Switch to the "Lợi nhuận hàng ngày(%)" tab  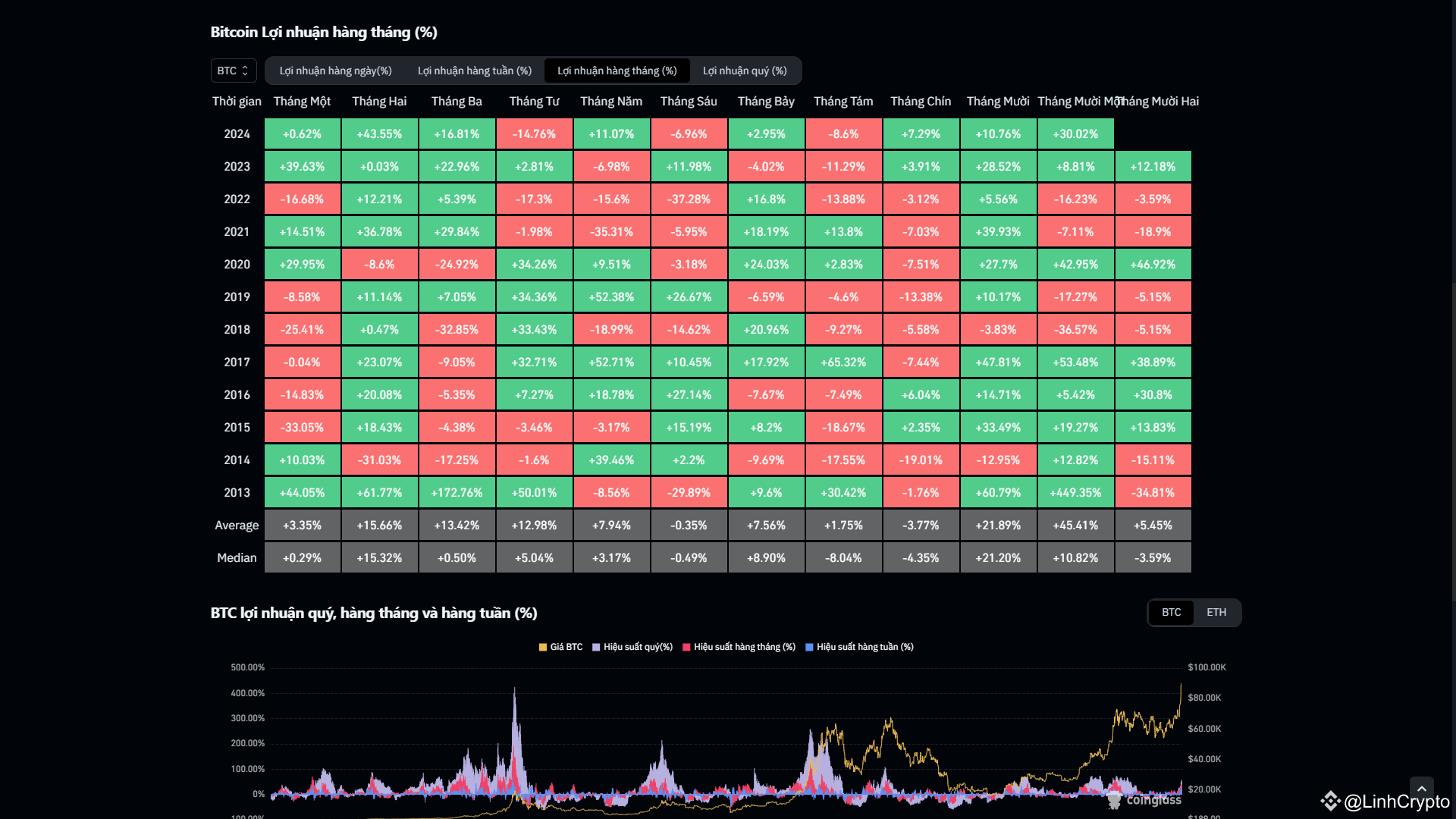pos(336,71)
